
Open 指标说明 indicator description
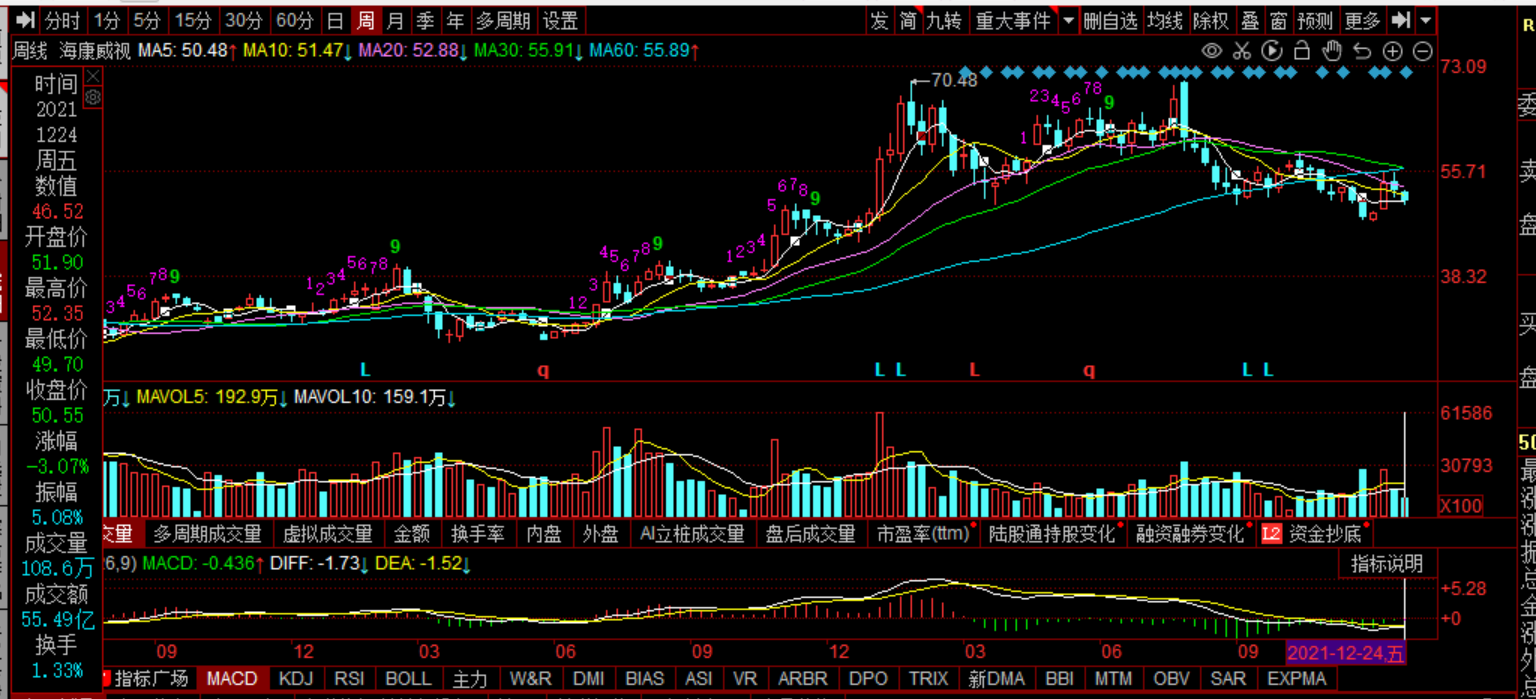pos(1387,563)
